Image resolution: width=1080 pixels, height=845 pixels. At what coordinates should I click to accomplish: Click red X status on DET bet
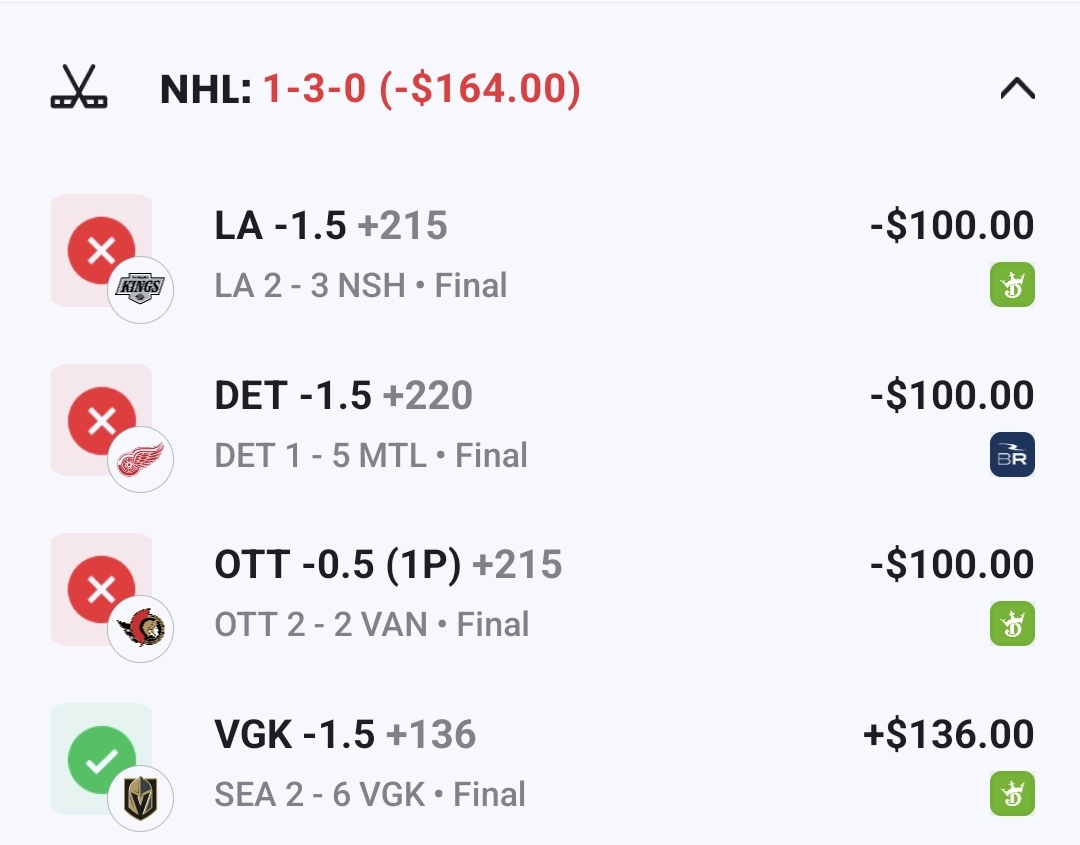click(x=101, y=420)
